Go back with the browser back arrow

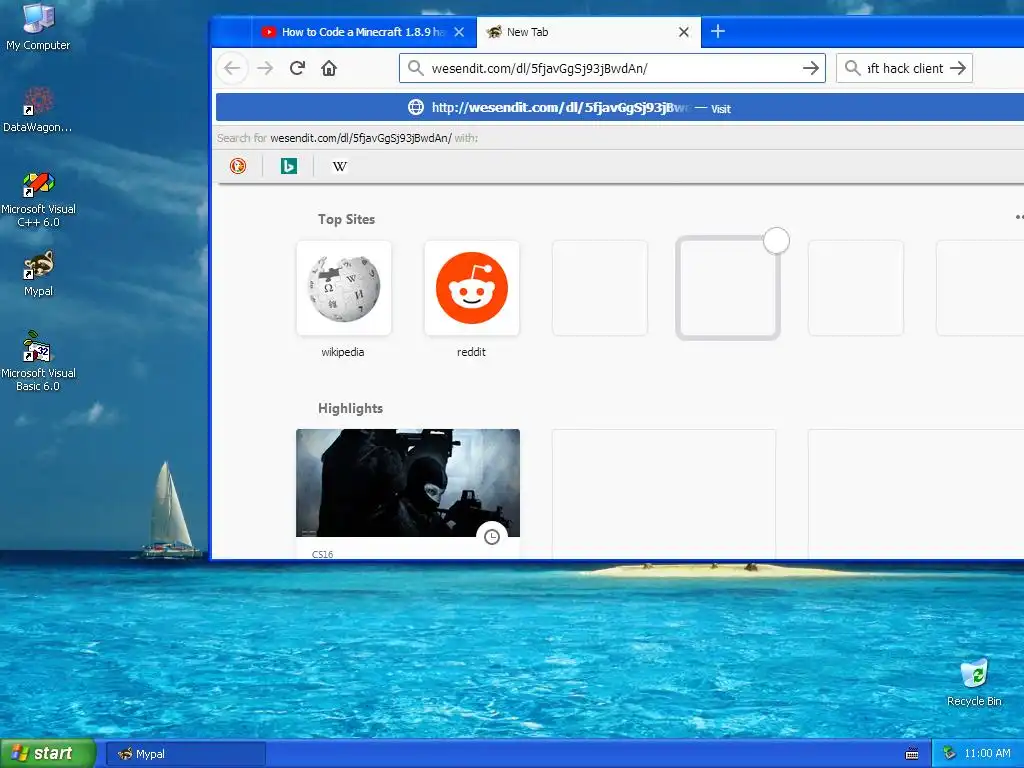coord(232,68)
